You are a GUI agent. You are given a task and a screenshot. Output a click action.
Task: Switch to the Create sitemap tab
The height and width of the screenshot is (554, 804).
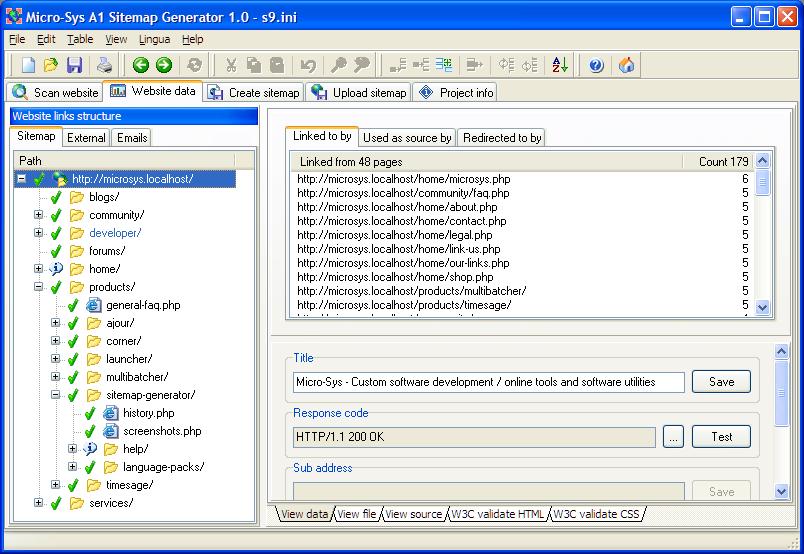pos(254,92)
